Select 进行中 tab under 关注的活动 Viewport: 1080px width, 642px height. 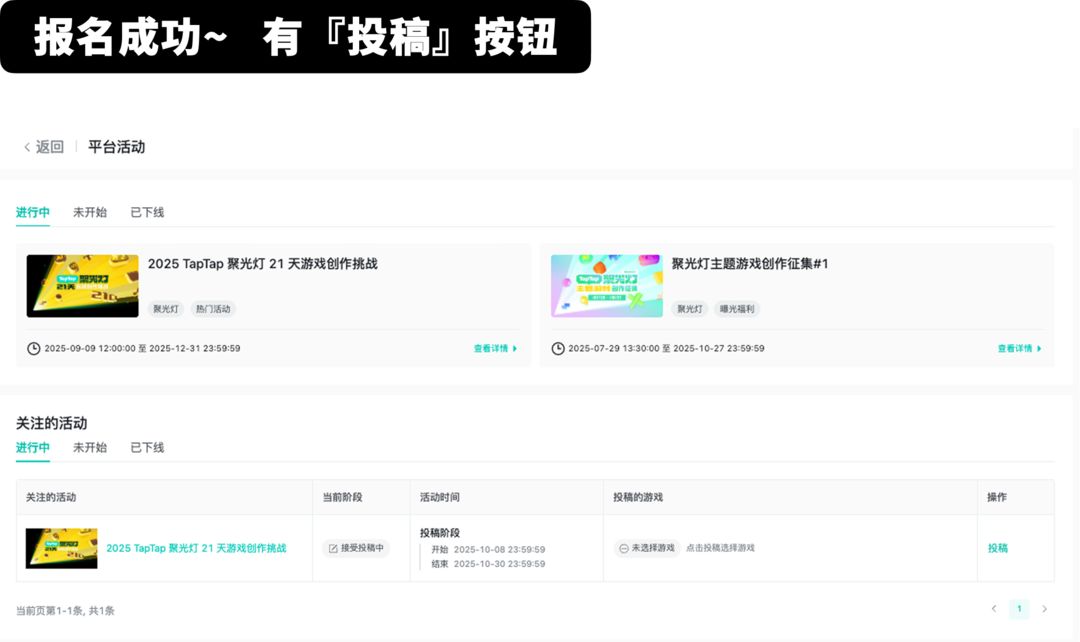pyautogui.click(x=32, y=448)
